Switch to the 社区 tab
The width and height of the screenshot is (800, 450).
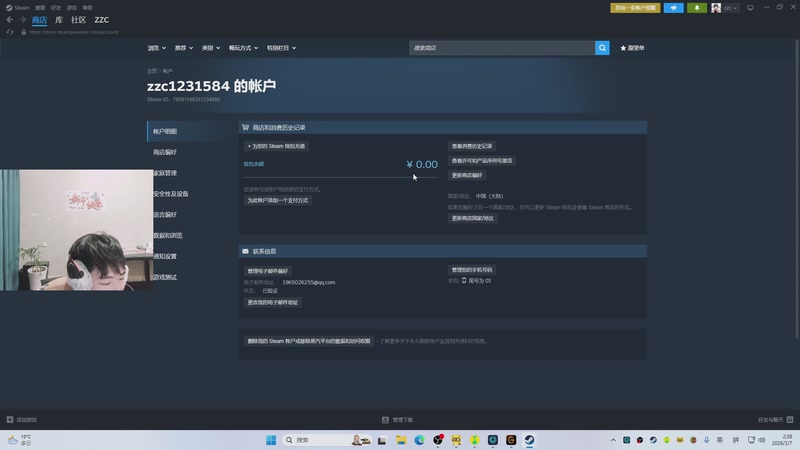(79, 20)
